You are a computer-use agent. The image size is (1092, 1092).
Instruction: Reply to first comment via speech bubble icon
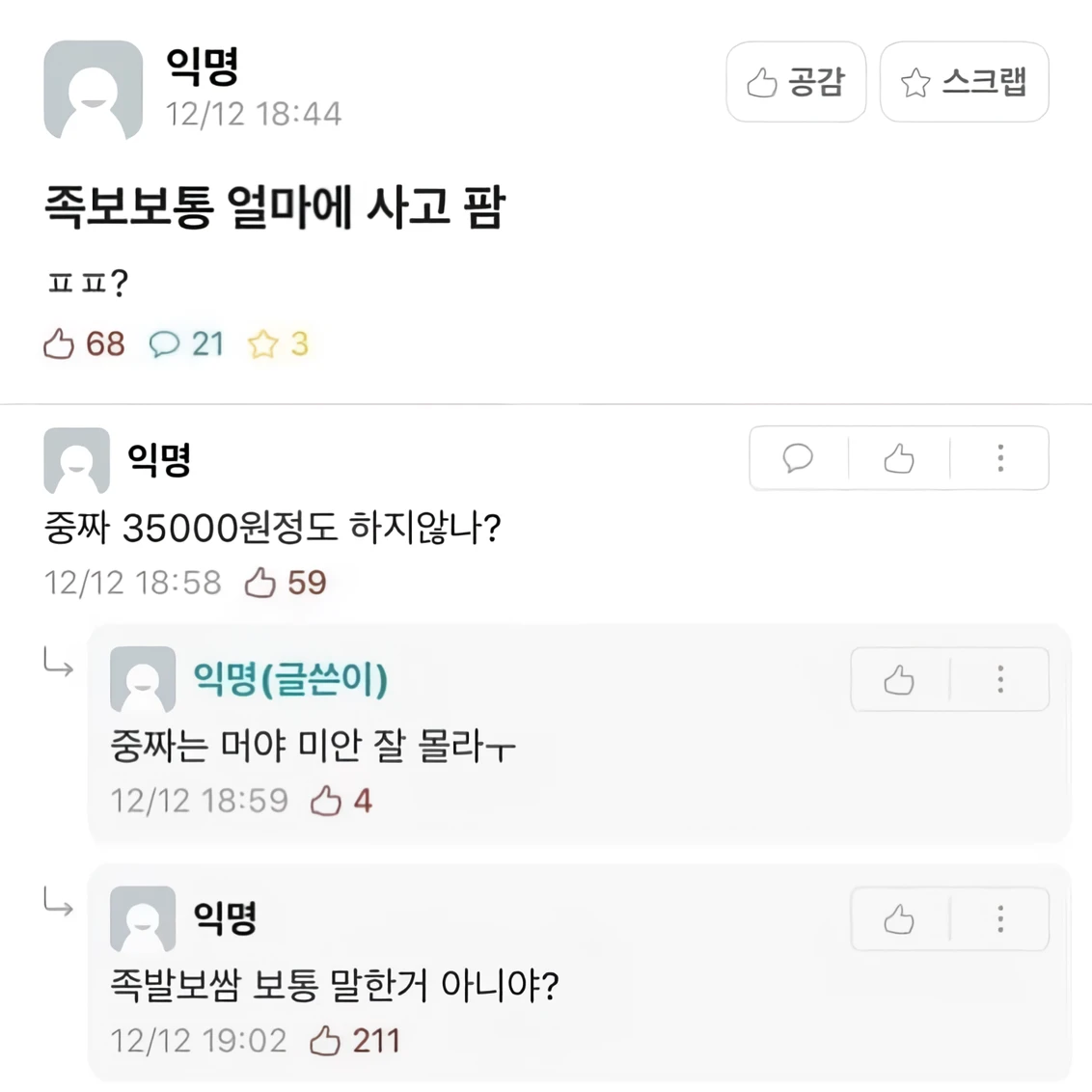point(798,457)
